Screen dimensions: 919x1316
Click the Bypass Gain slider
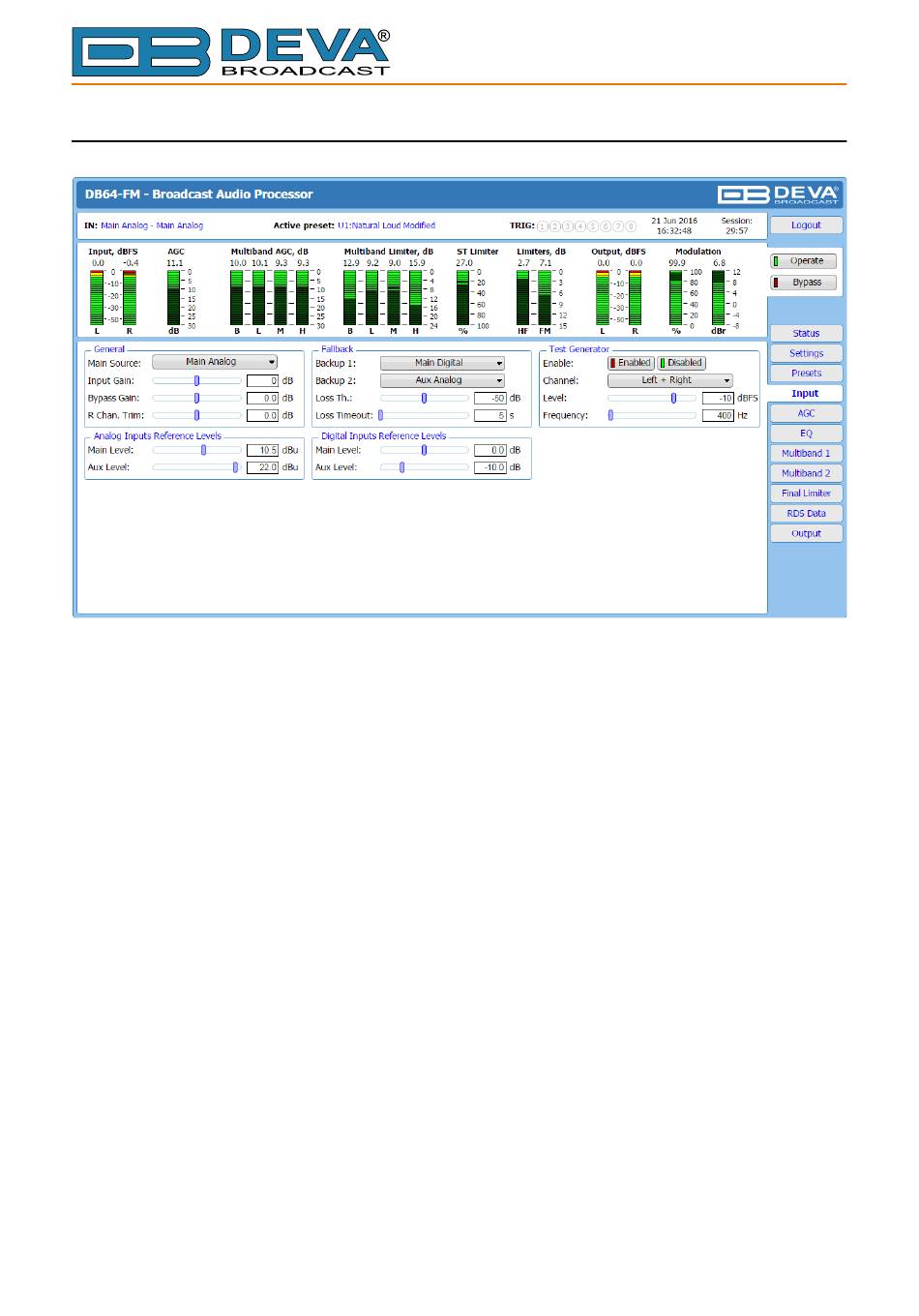197,398
